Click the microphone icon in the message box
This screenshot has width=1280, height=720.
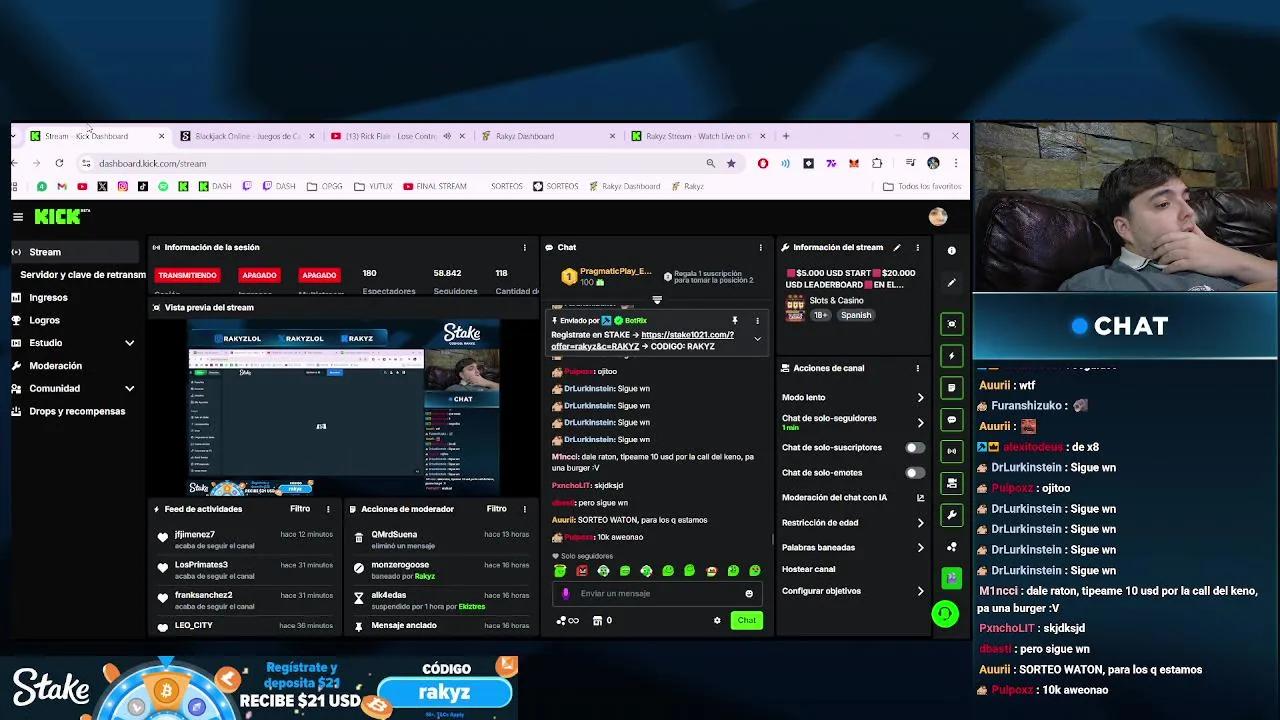566,593
